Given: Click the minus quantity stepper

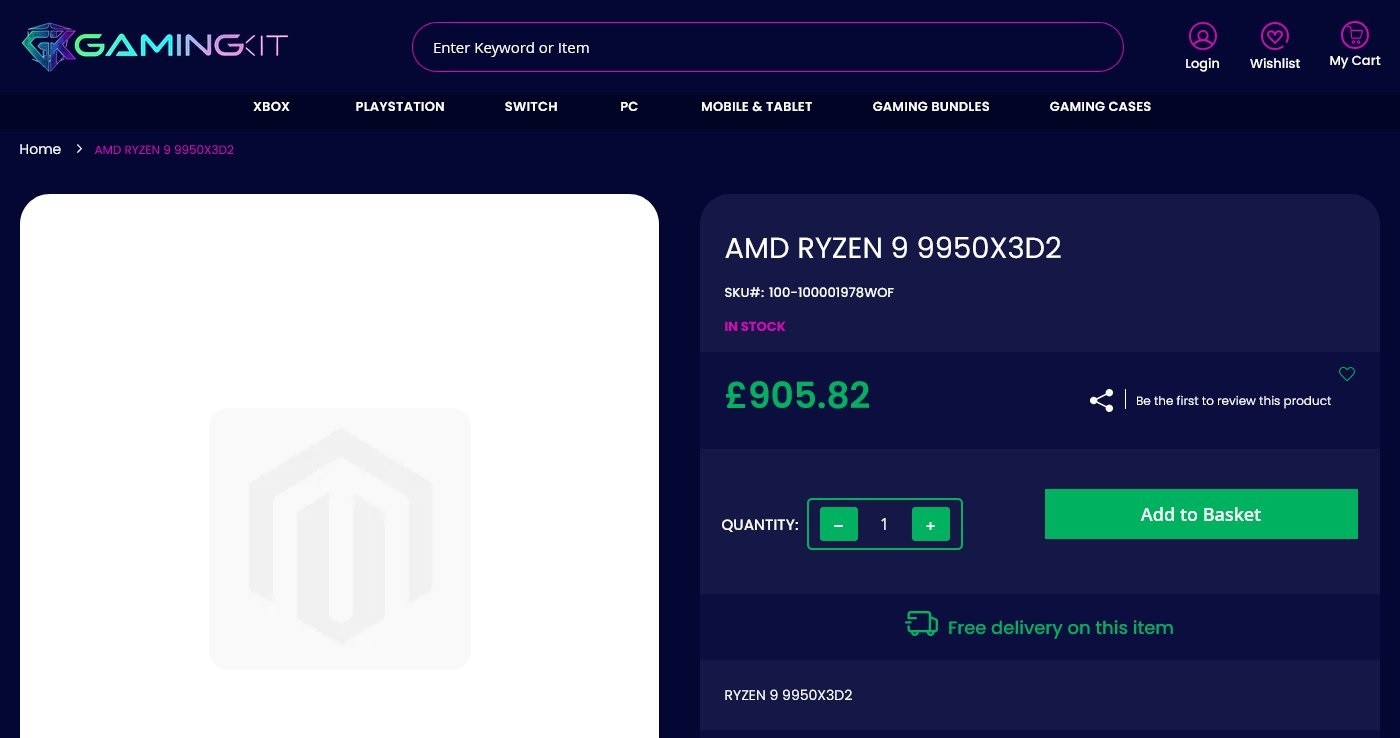Looking at the screenshot, I should tap(838, 524).
